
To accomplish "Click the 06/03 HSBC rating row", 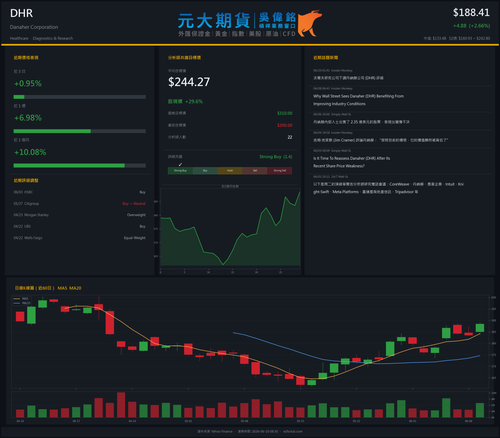I will tap(79, 192).
